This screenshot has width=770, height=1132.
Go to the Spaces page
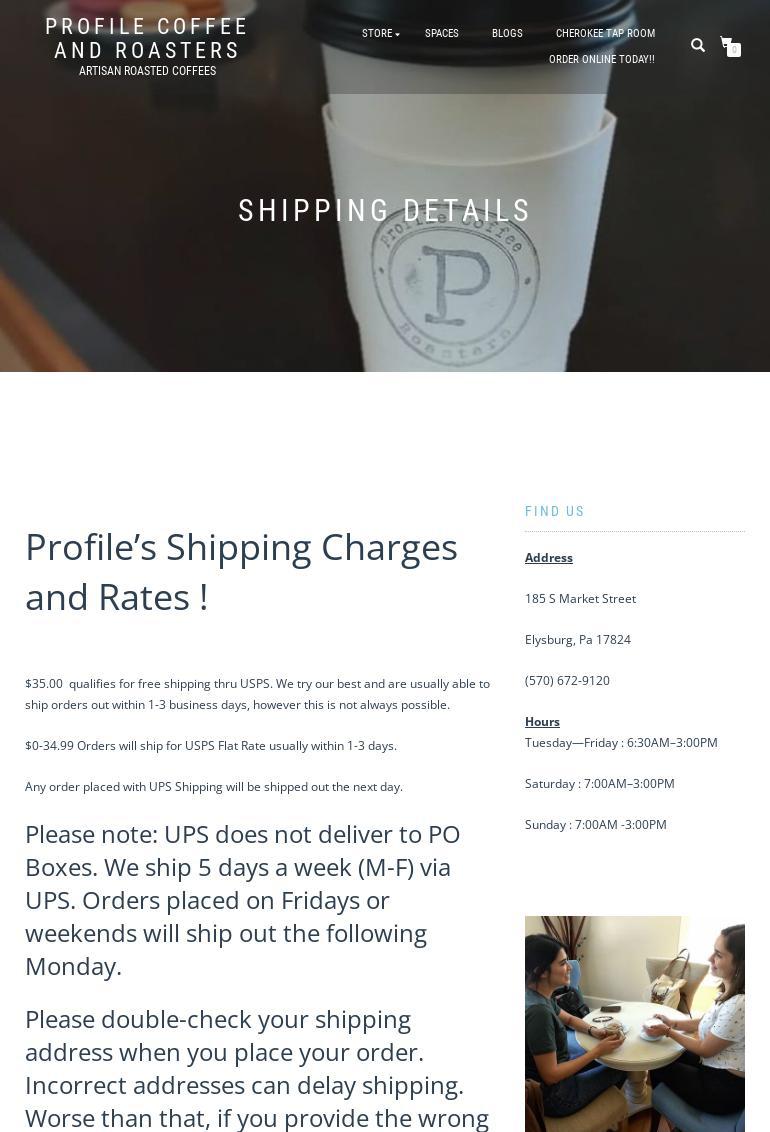click(x=441, y=34)
